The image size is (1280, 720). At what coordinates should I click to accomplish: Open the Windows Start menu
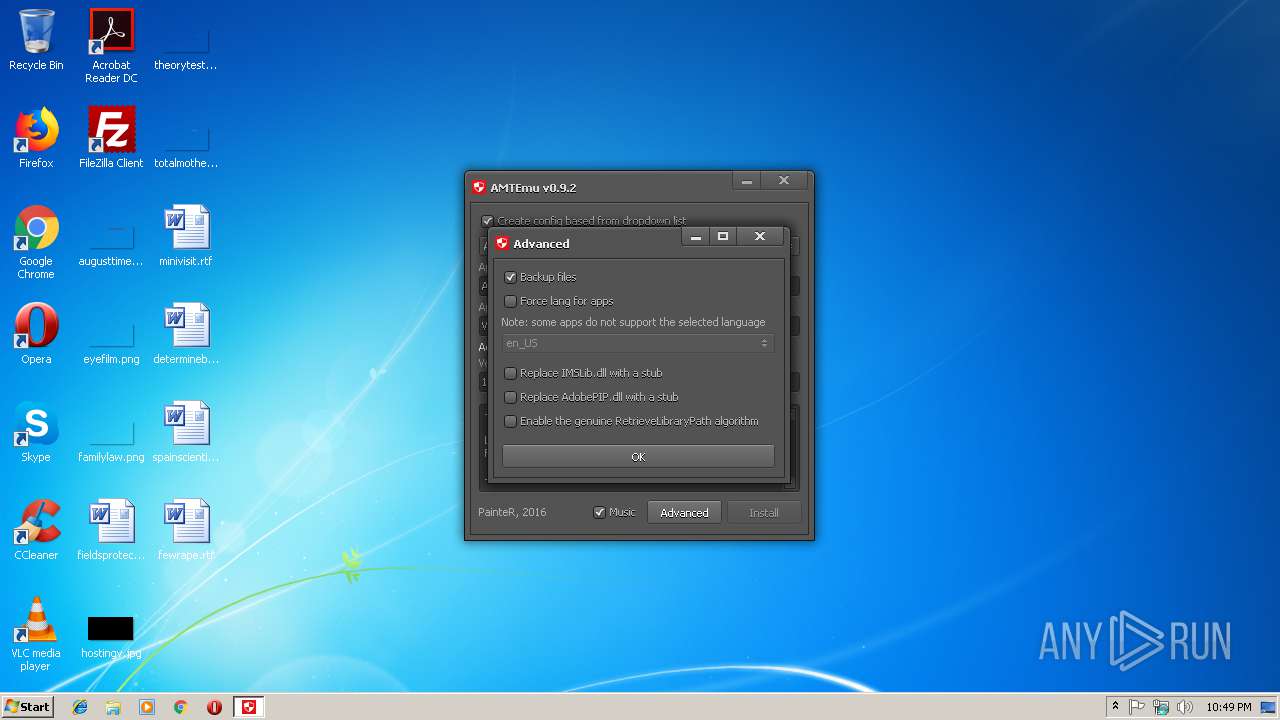pyautogui.click(x=27, y=706)
